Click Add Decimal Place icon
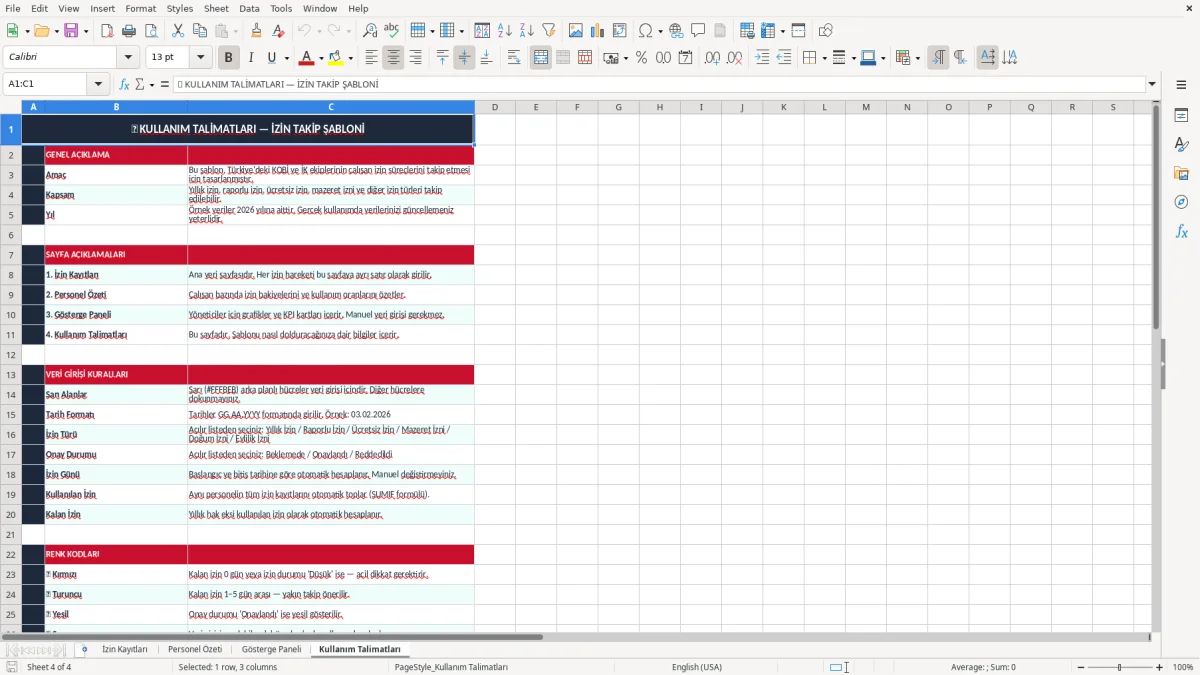Image resolution: width=1200 pixels, height=675 pixels. coord(713,58)
